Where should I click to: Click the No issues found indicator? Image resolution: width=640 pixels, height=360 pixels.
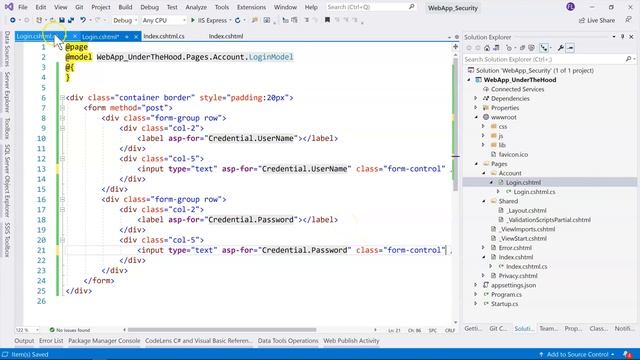click(x=69, y=330)
